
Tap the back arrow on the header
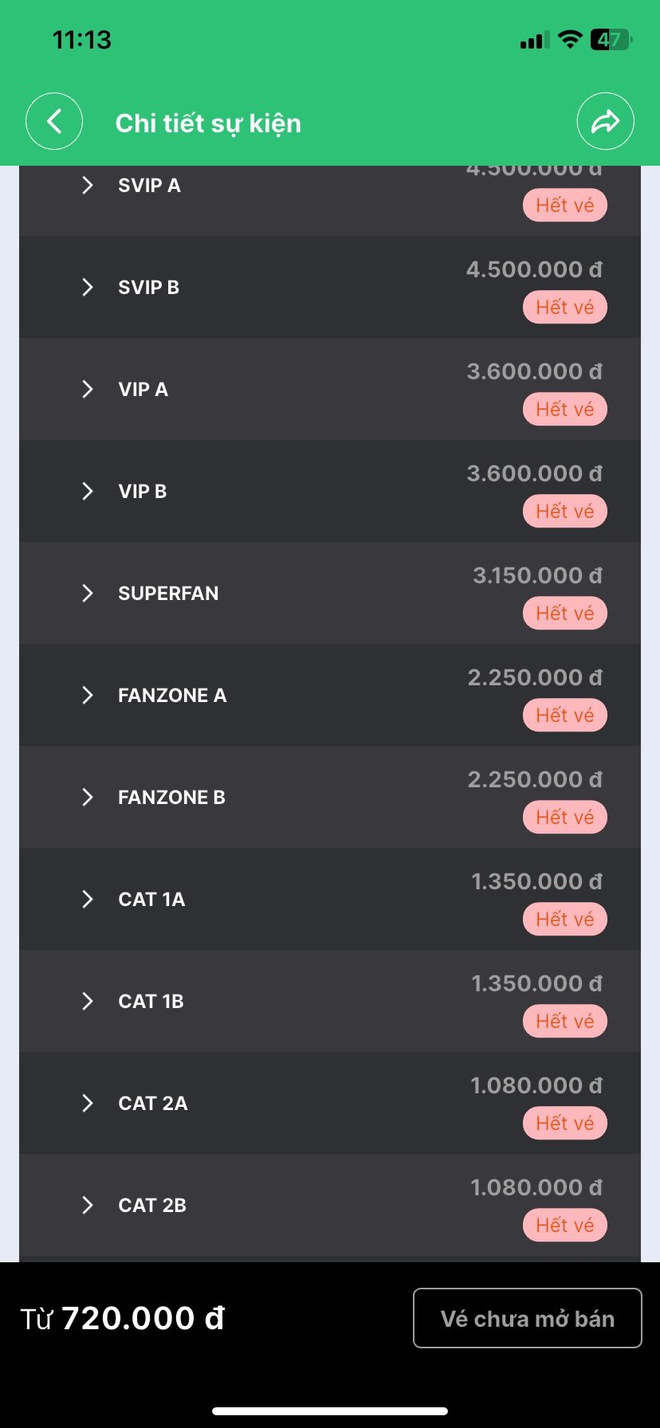click(x=54, y=120)
